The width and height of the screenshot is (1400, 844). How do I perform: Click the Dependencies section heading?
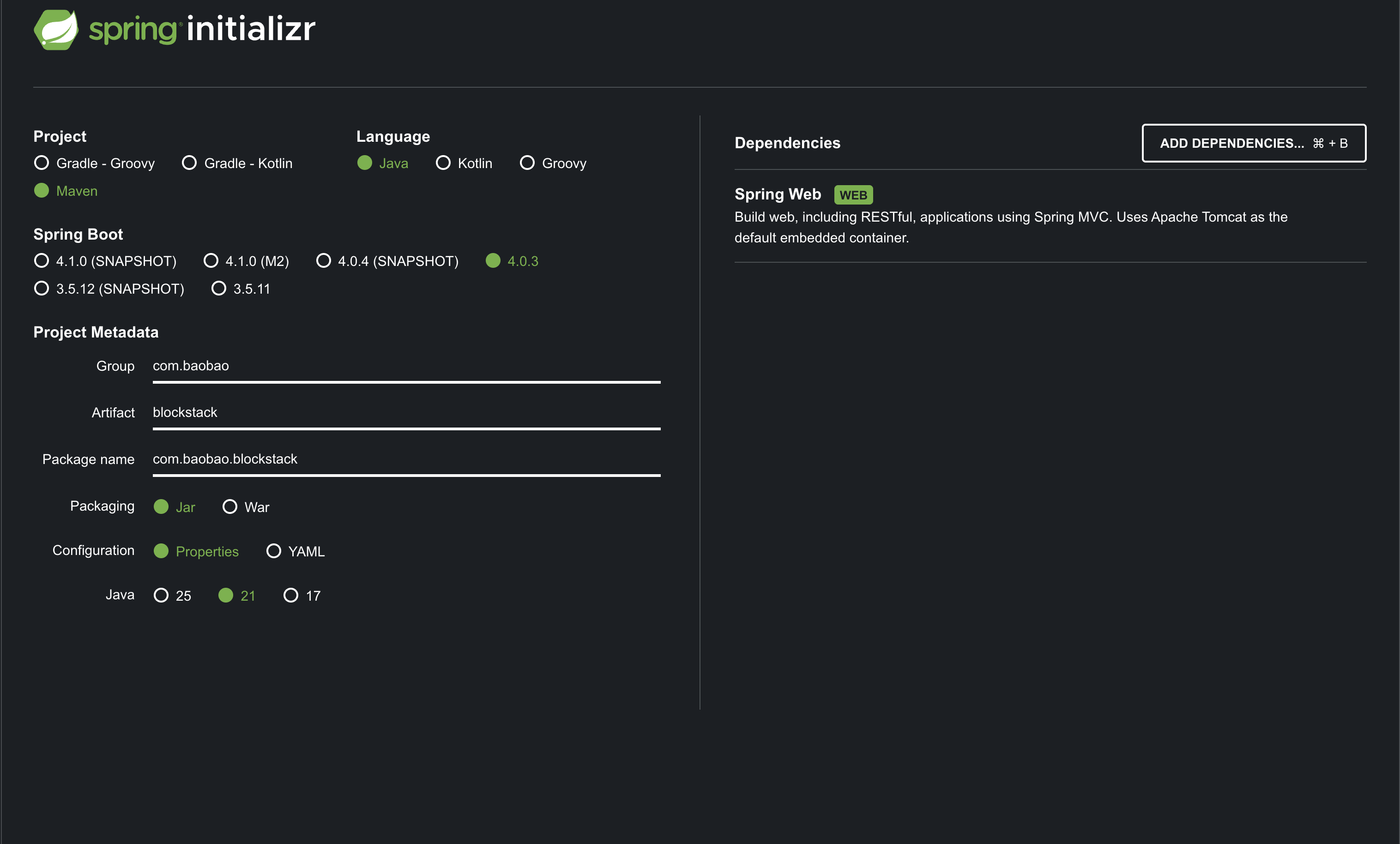click(x=788, y=143)
